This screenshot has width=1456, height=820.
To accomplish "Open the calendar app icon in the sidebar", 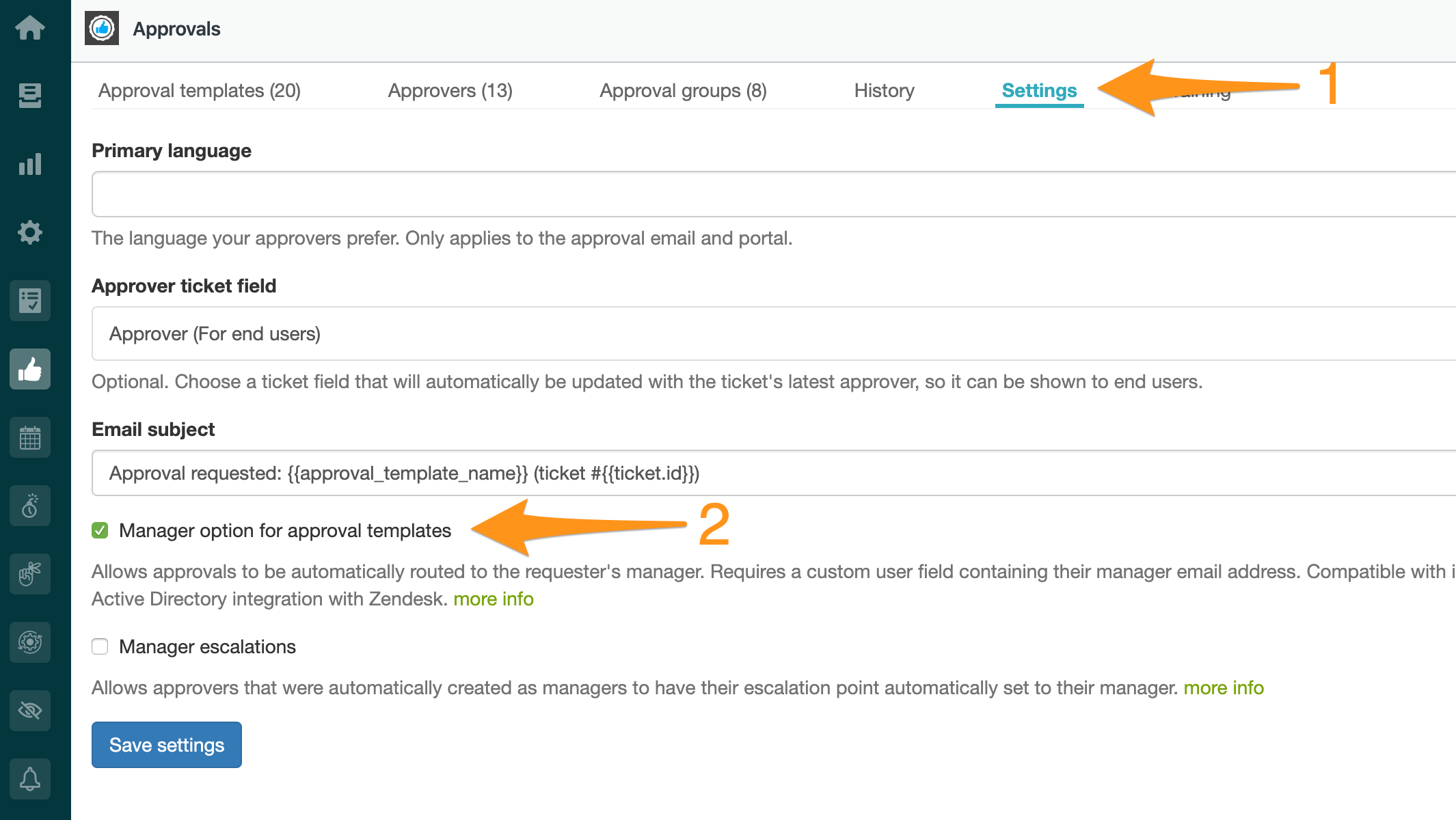I will (30, 437).
